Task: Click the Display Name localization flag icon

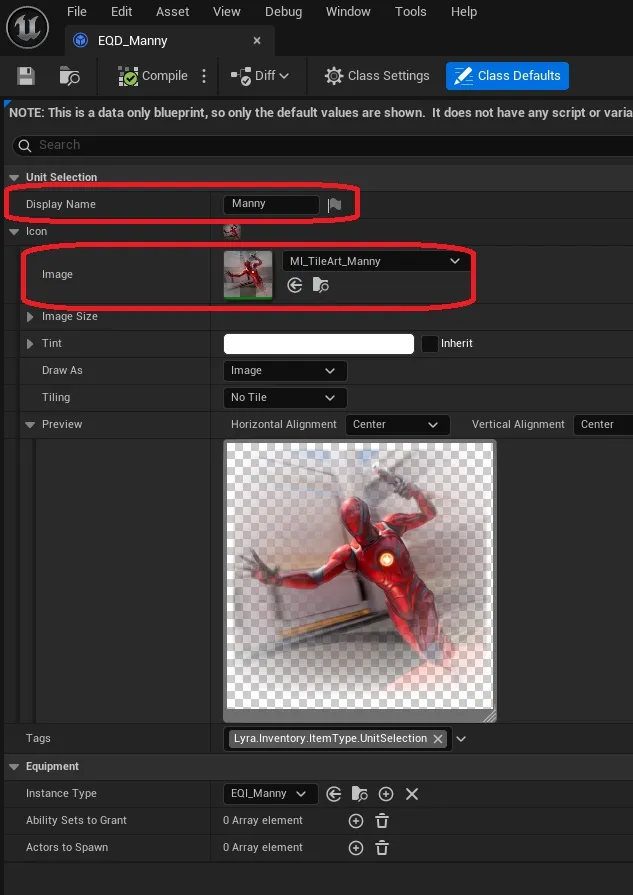Action: (334, 205)
